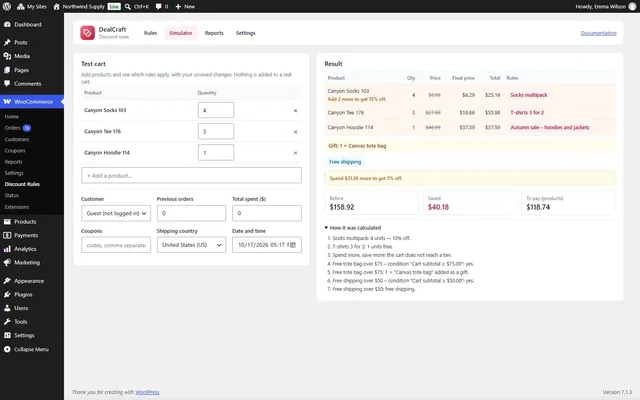Viewport: 640px width, 400px height.
Task: Open the Customer dropdown
Action: 116,213
